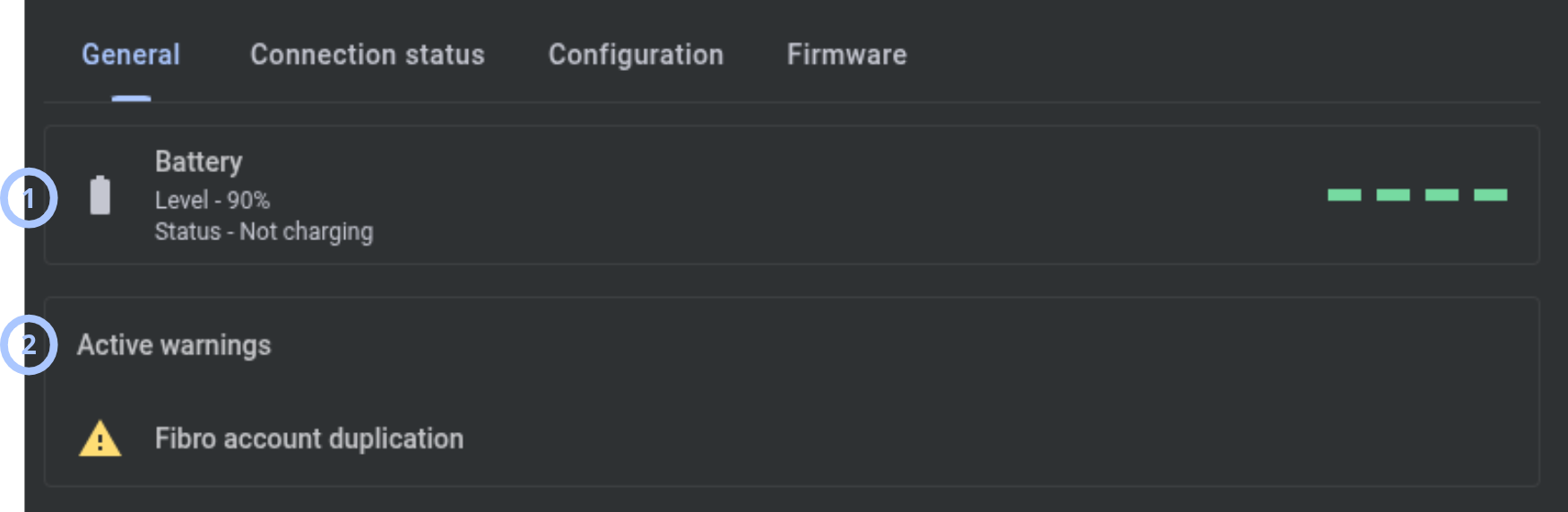Click the battery icon
The height and width of the screenshot is (512, 1568).
pyautogui.click(x=100, y=195)
